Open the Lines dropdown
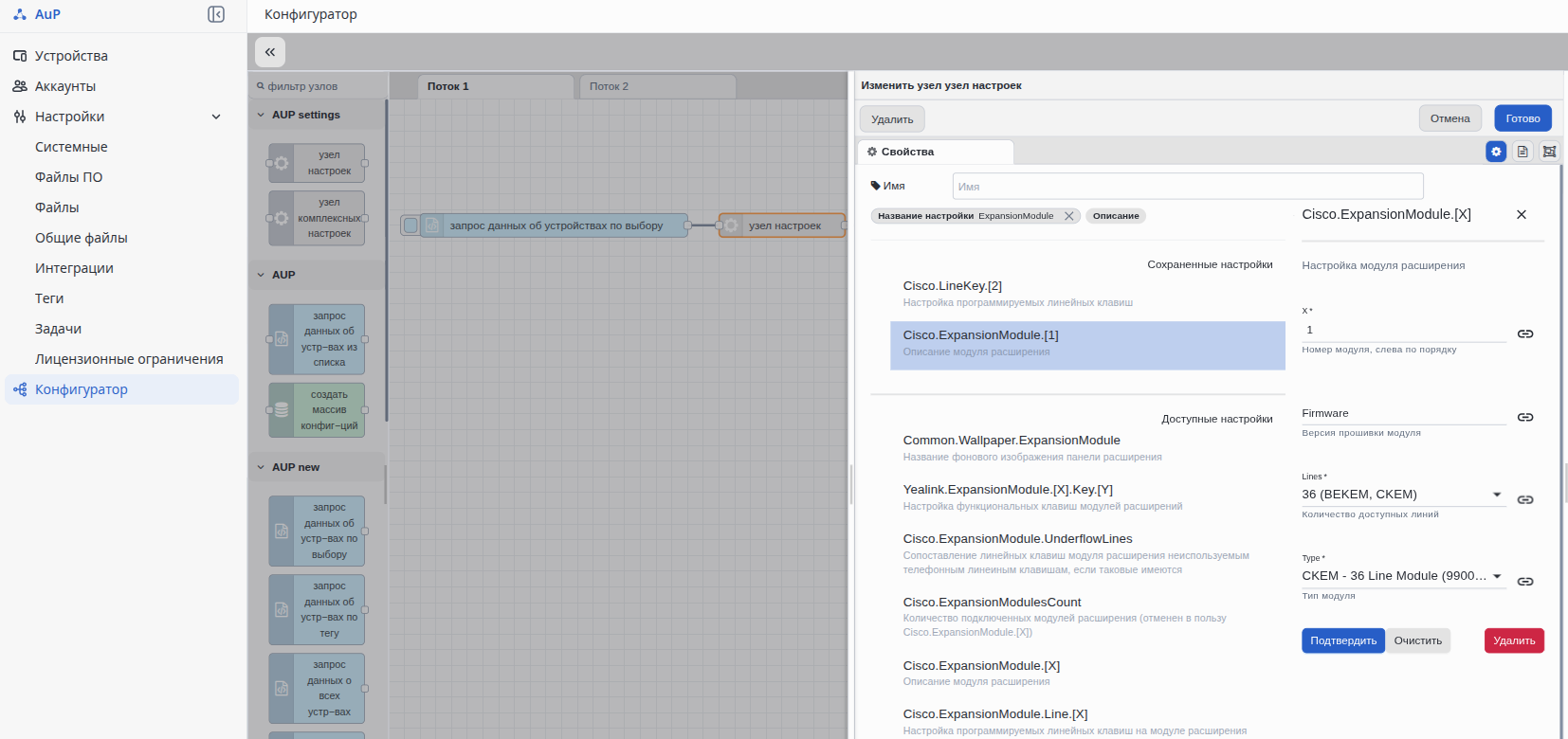 click(1404, 495)
